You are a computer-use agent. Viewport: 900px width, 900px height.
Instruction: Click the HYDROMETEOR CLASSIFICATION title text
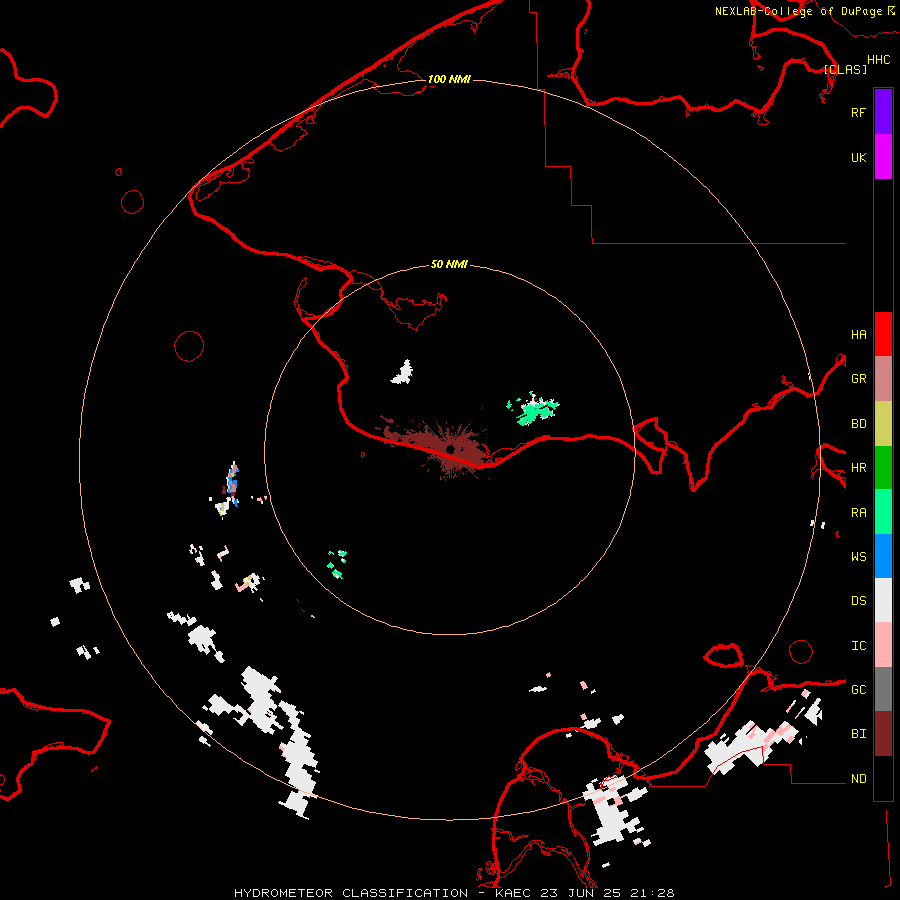[x=351, y=893]
